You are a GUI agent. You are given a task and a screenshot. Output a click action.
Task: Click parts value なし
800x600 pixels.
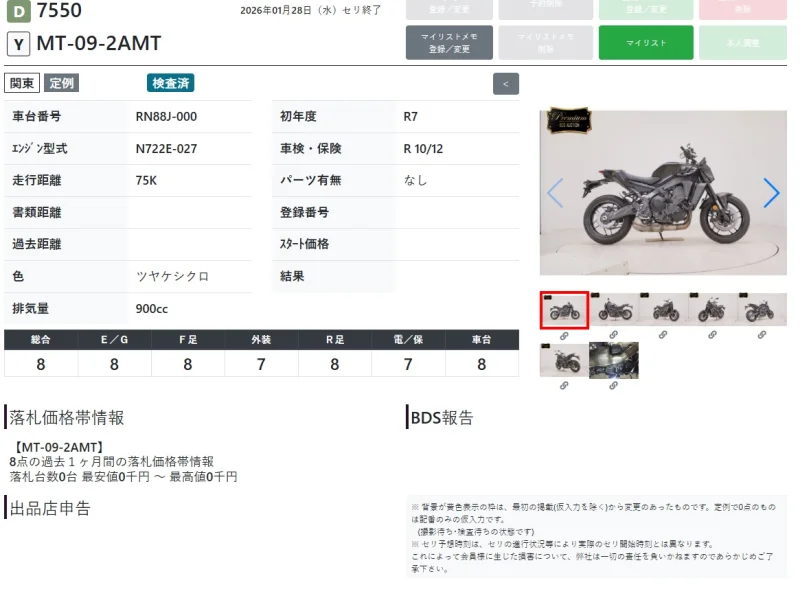click(x=415, y=180)
